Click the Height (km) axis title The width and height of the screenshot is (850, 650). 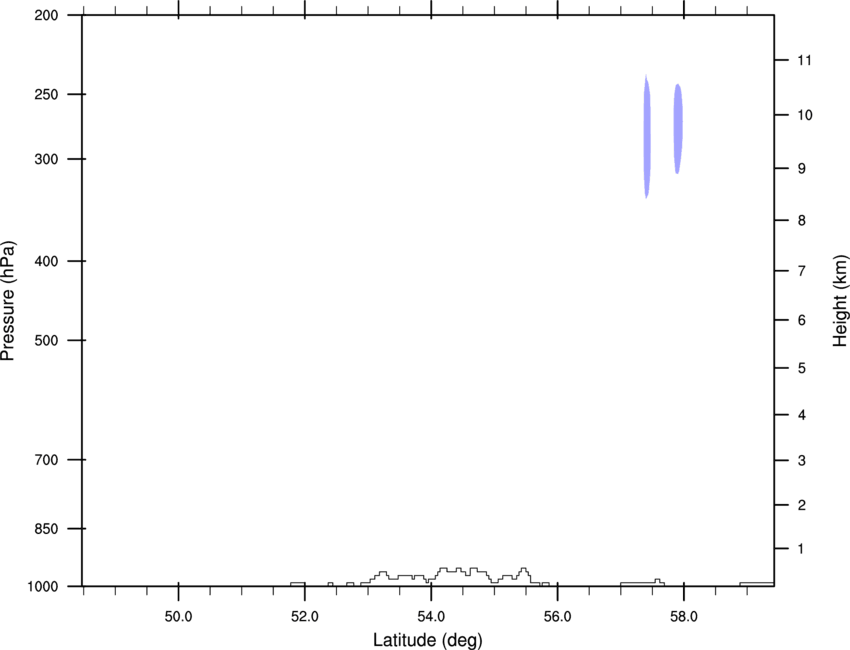tap(840, 301)
